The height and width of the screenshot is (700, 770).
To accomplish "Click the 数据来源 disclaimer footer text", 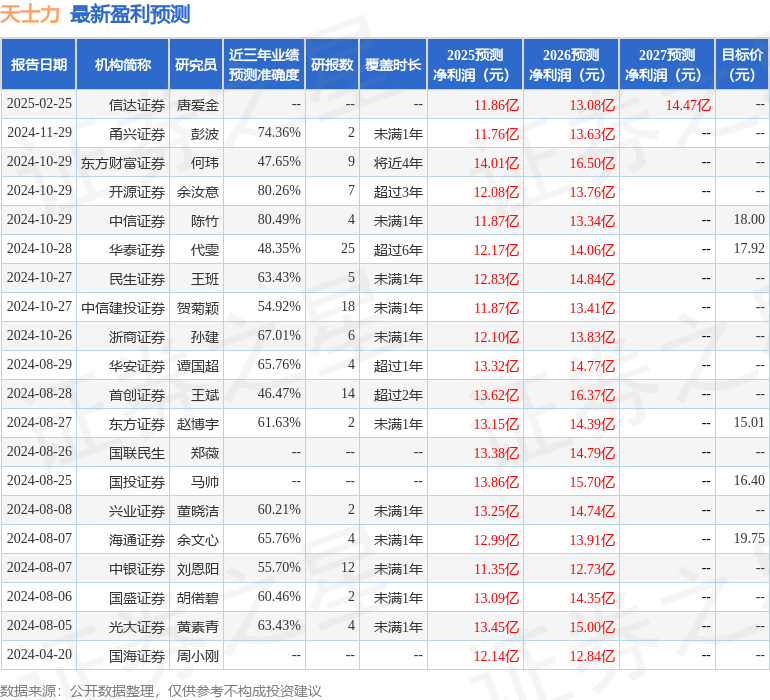I will [x=161, y=691].
